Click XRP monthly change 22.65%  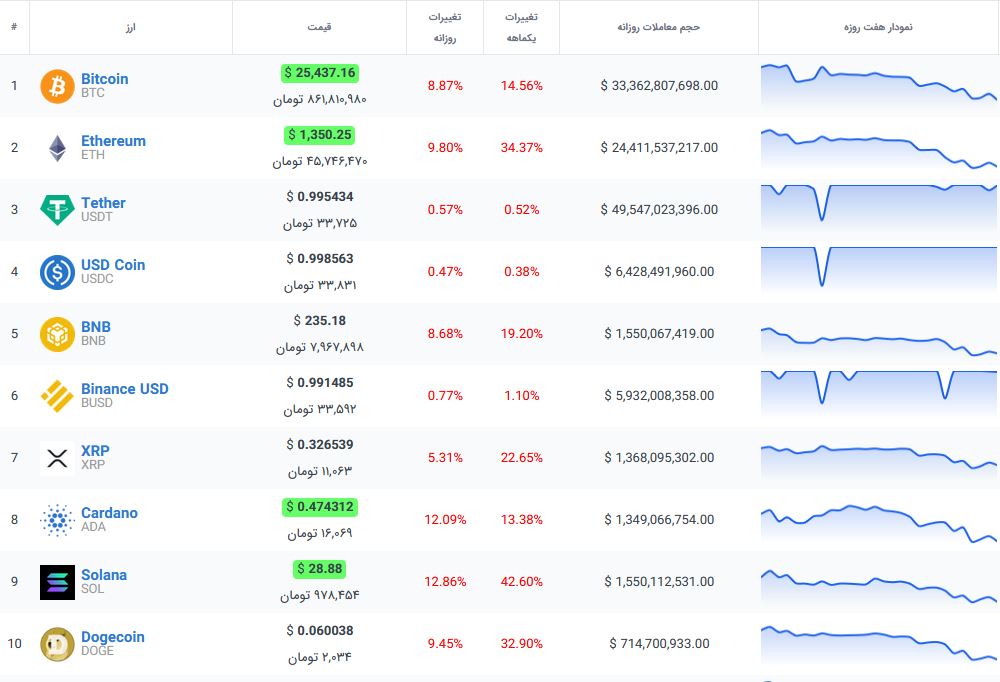click(521, 457)
